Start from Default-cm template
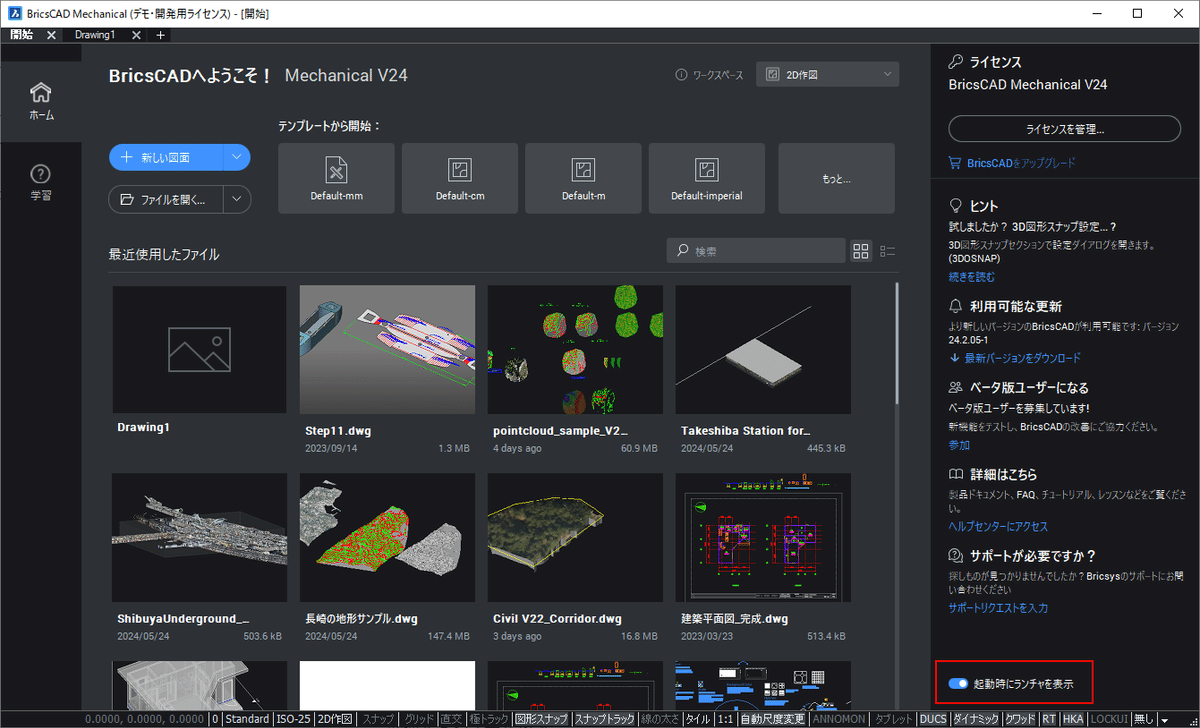Image resolution: width=1200 pixels, height=728 pixels. click(x=460, y=178)
